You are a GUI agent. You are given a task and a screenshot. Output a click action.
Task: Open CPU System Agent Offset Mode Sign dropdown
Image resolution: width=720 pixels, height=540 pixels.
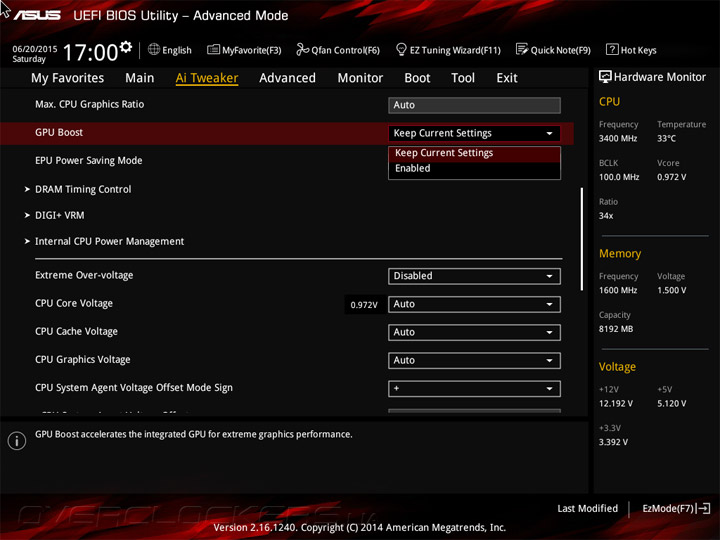(474, 388)
